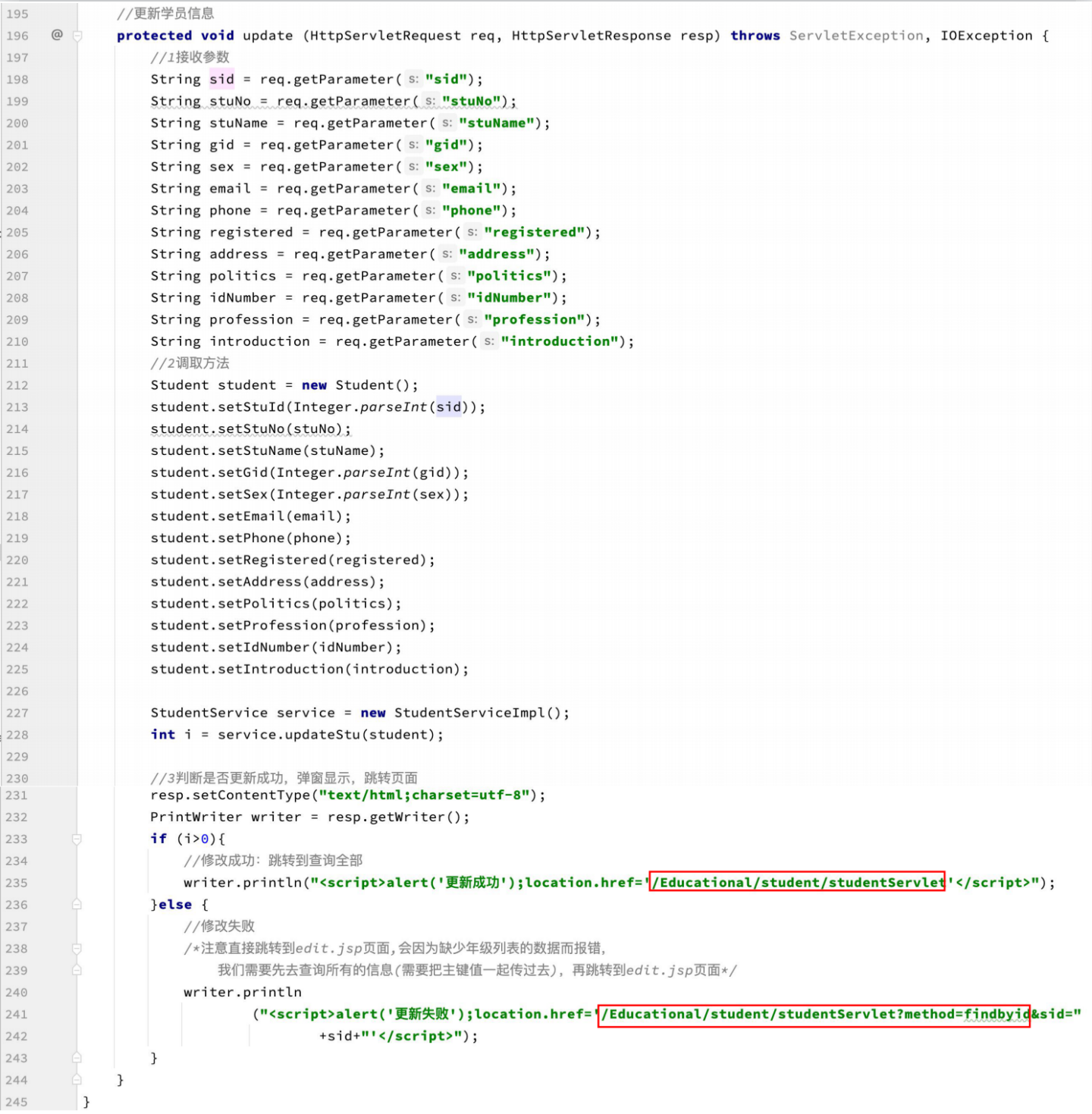Click 'StudentServiceImpl()' on line 227

point(478,713)
